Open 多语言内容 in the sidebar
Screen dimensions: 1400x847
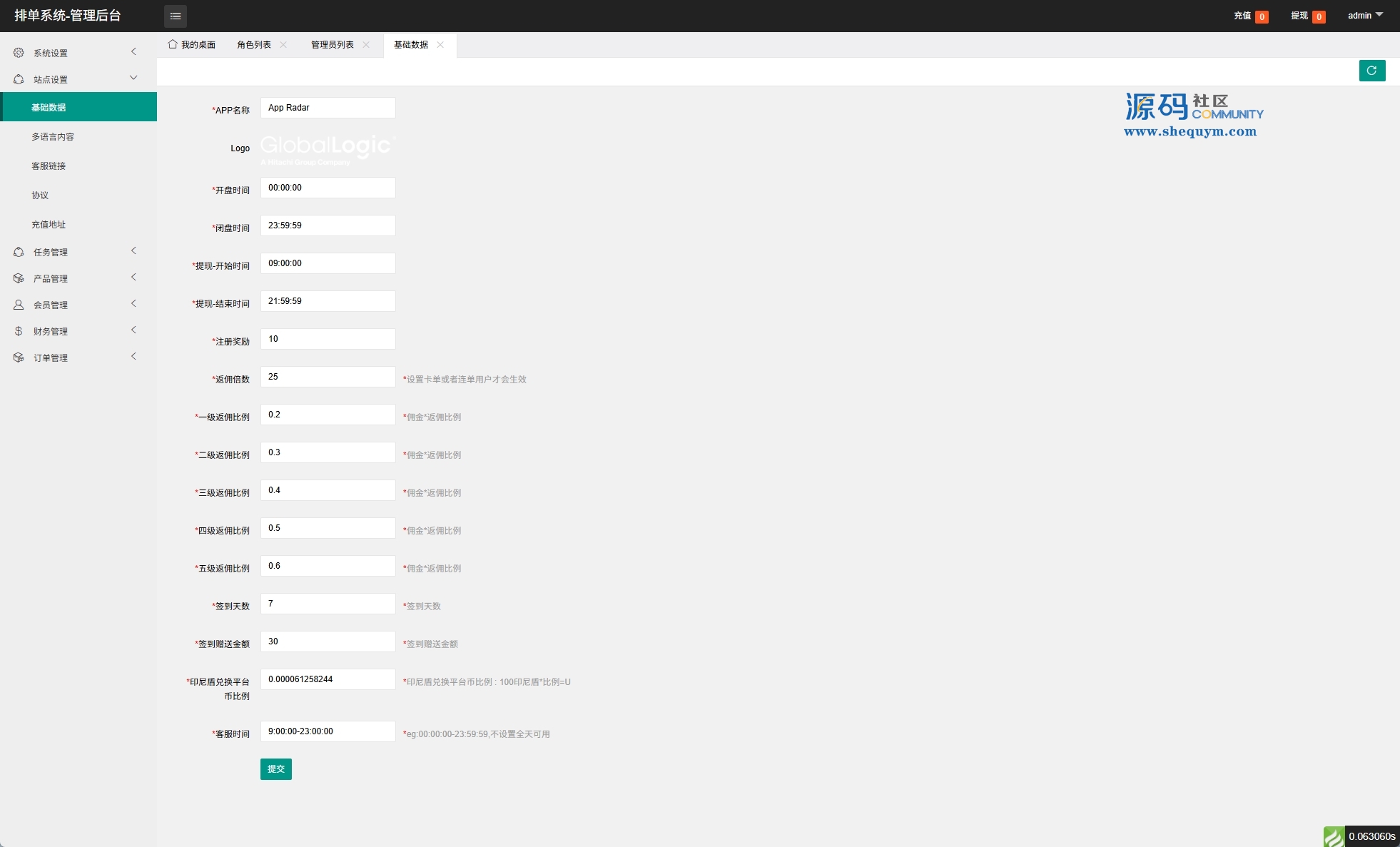tap(53, 137)
